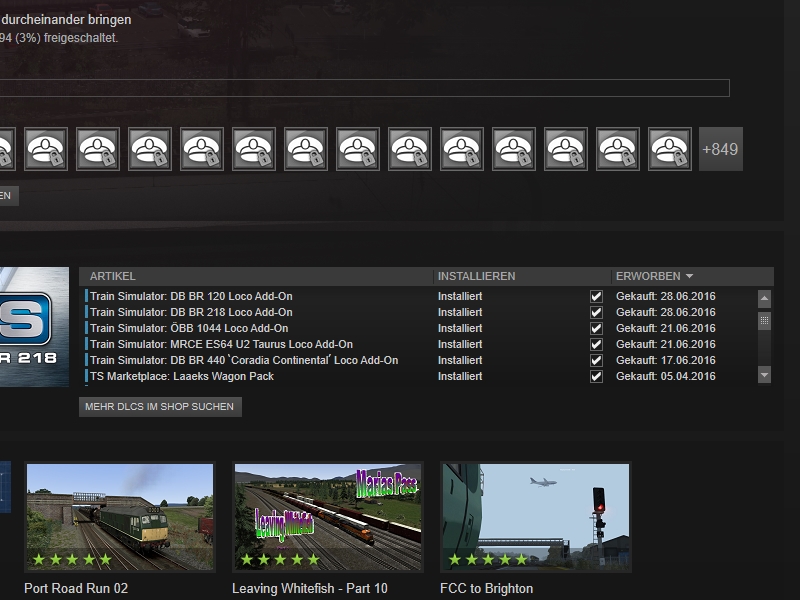Click the ERWORBEN column sort arrow
The image size is (800, 600).
click(689, 276)
